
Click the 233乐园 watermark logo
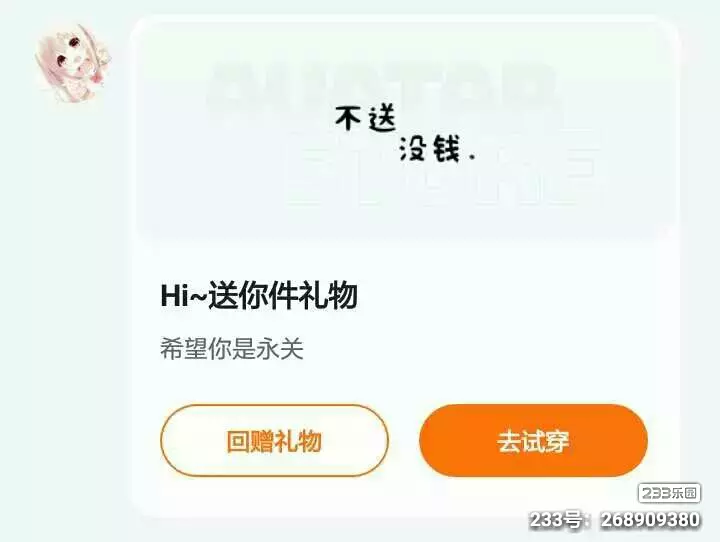[669, 494]
